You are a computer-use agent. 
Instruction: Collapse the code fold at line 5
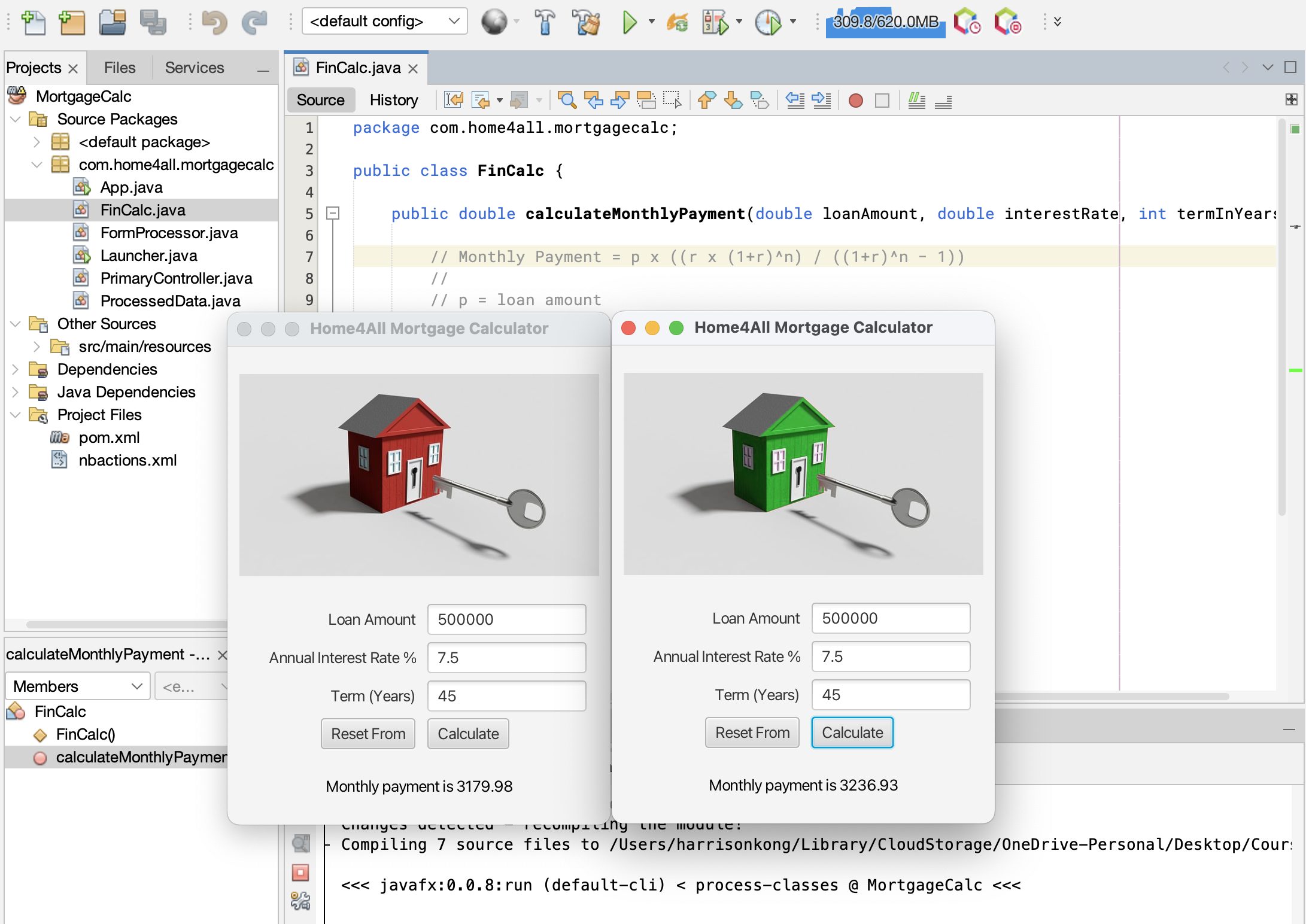pyautogui.click(x=333, y=213)
